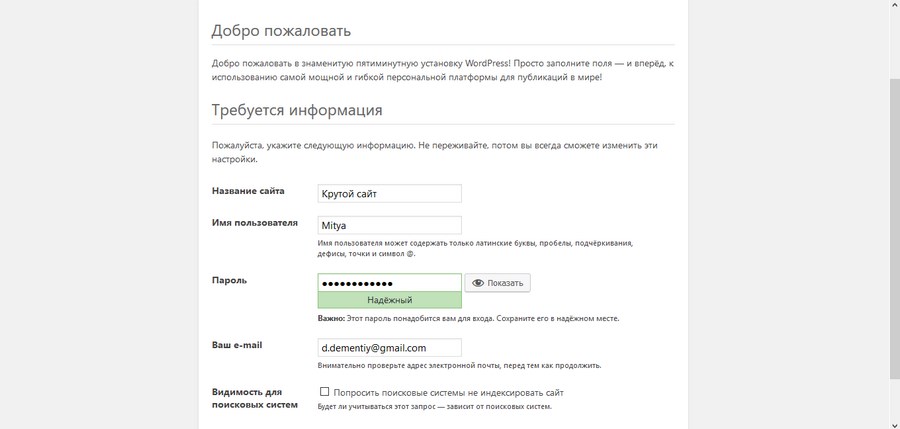Click into the username field 'Mitya'
This screenshot has width=900, height=429.
coord(389,225)
